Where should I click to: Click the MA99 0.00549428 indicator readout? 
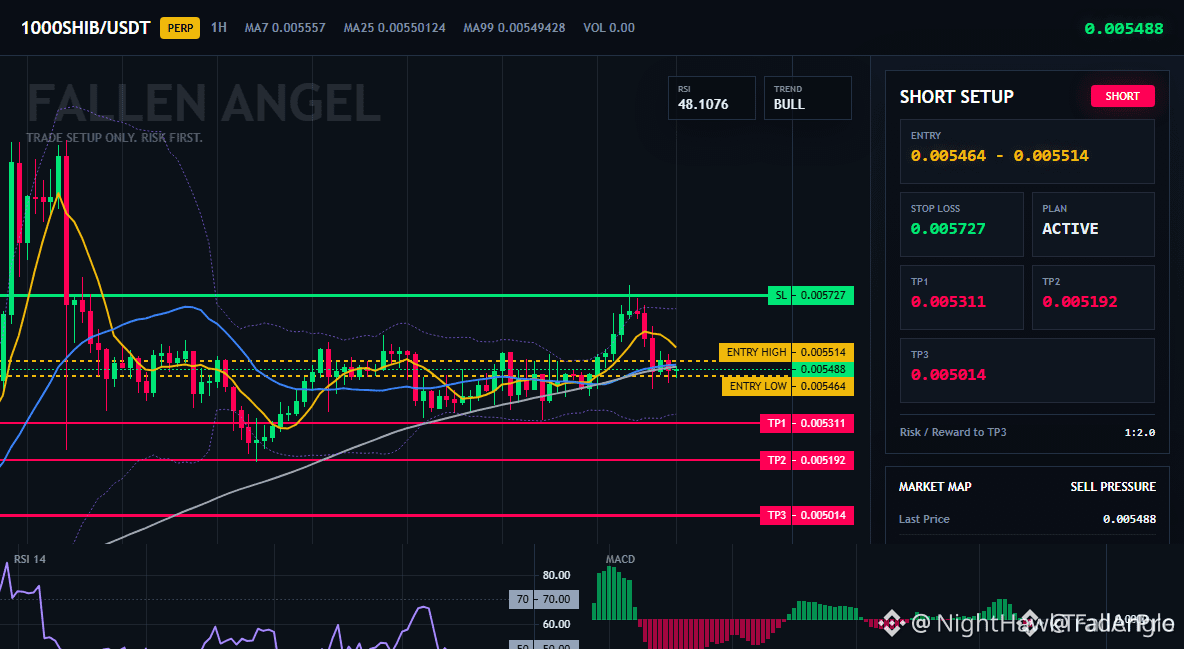point(514,28)
